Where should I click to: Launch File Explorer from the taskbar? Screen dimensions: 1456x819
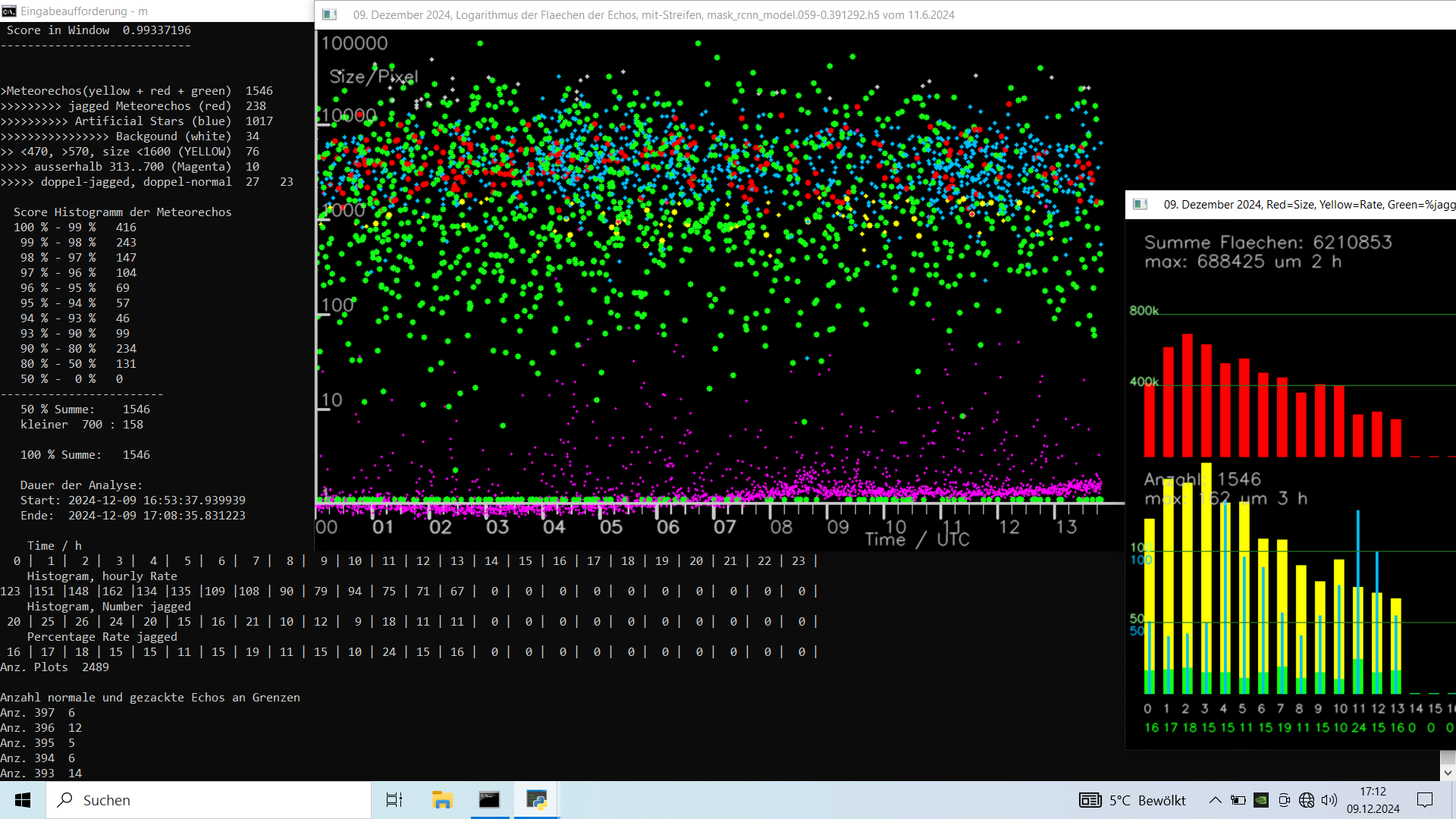pos(442,800)
